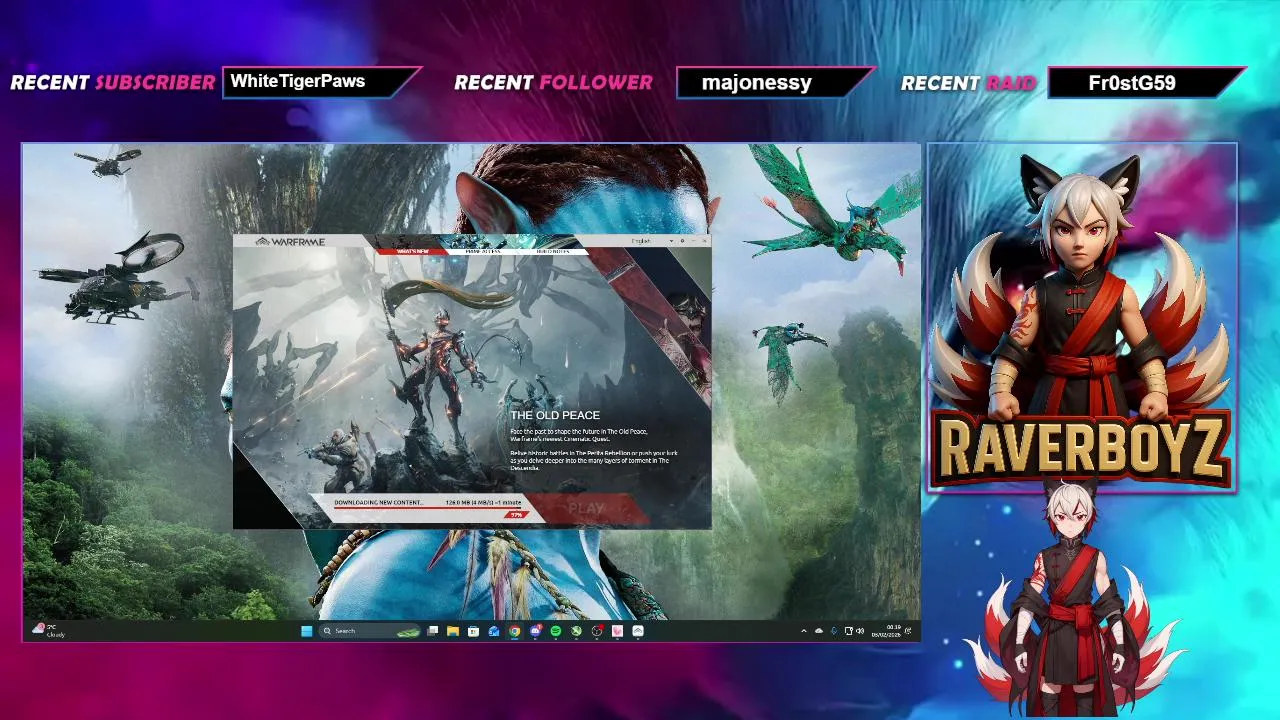The width and height of the screenshot is (1280, 720).
Task: Open the Warframe launcher settings gear
Action: point(683,241)
